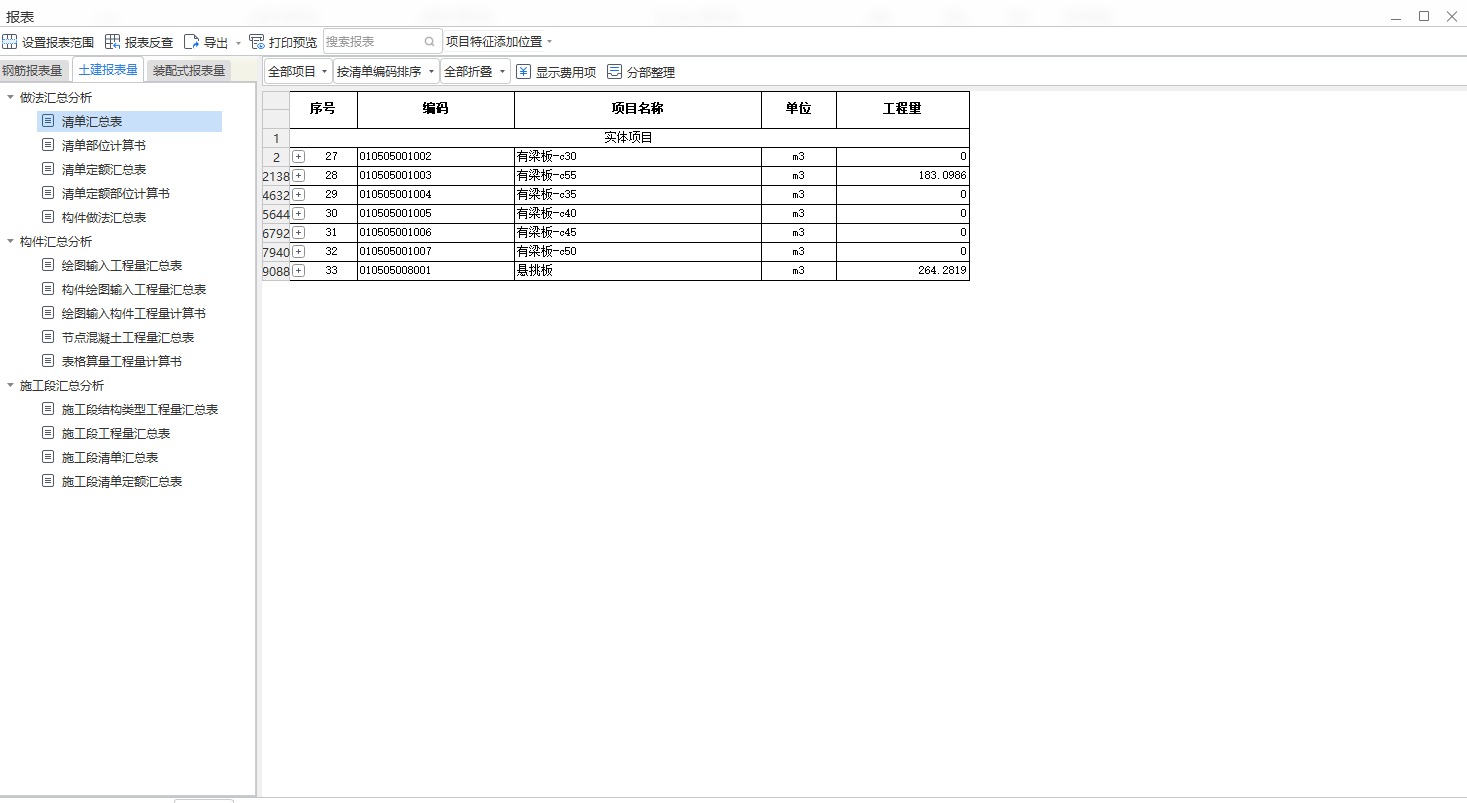Click the document icon beside 清单定额汇总表
The image size is (1467, 803).
tap(48, 169)
